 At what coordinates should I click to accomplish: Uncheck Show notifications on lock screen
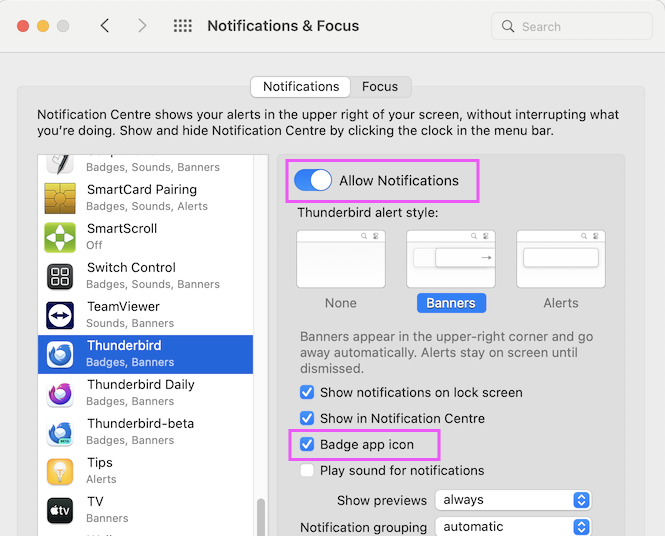click(x=307, y=392)
